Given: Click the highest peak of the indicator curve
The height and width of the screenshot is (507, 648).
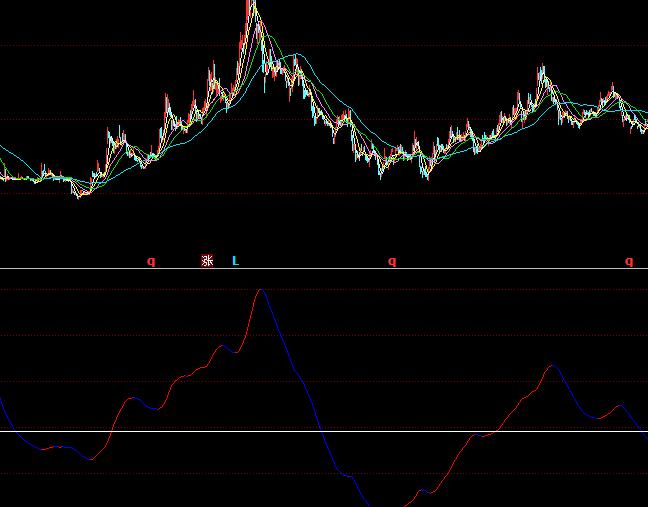Looking at the screenshot, I should click(x=261, y=290).
